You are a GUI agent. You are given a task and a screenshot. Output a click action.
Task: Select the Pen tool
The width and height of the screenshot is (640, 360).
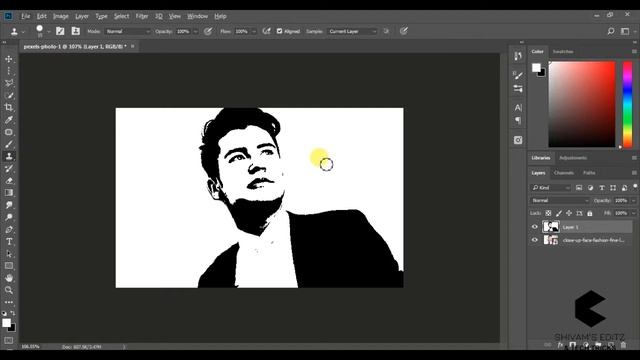point(9,229)
